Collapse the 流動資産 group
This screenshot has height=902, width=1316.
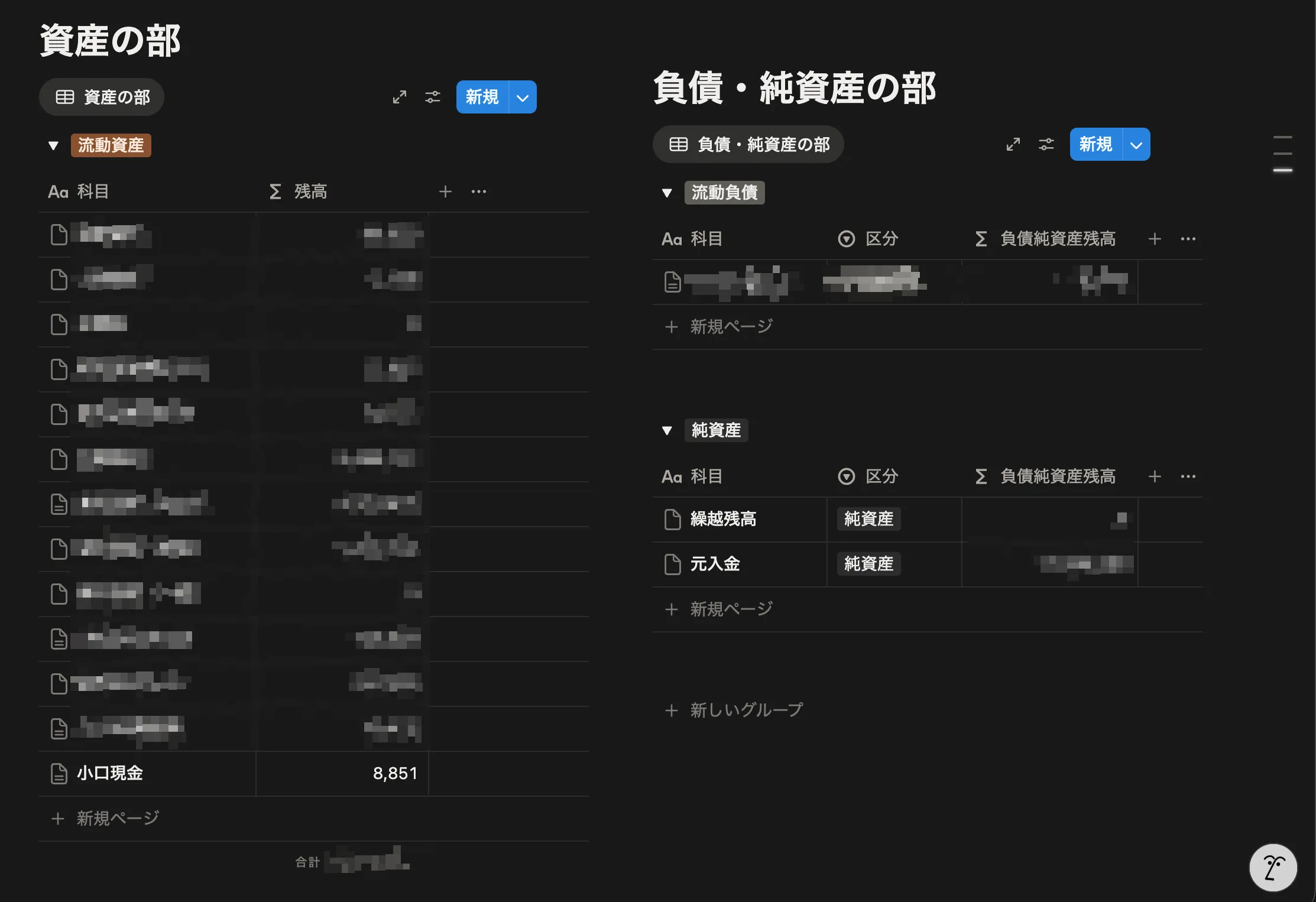(53, 145)
